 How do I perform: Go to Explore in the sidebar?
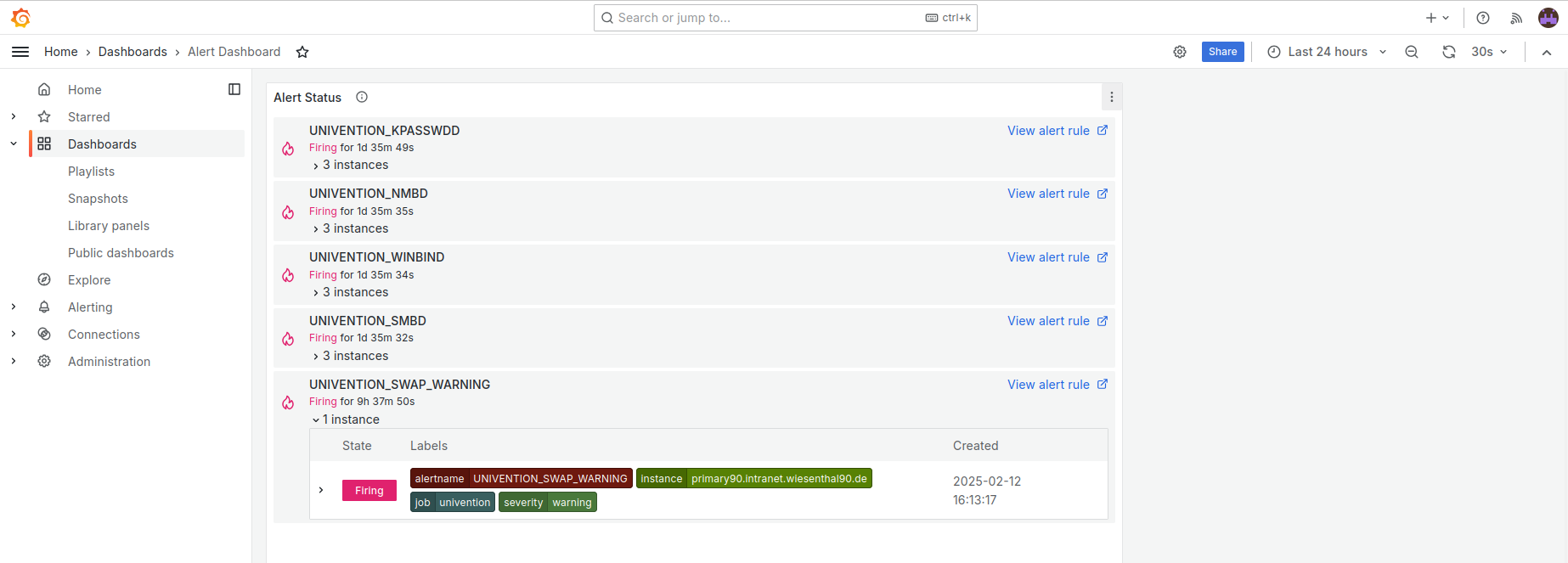[x=89, y=279]
